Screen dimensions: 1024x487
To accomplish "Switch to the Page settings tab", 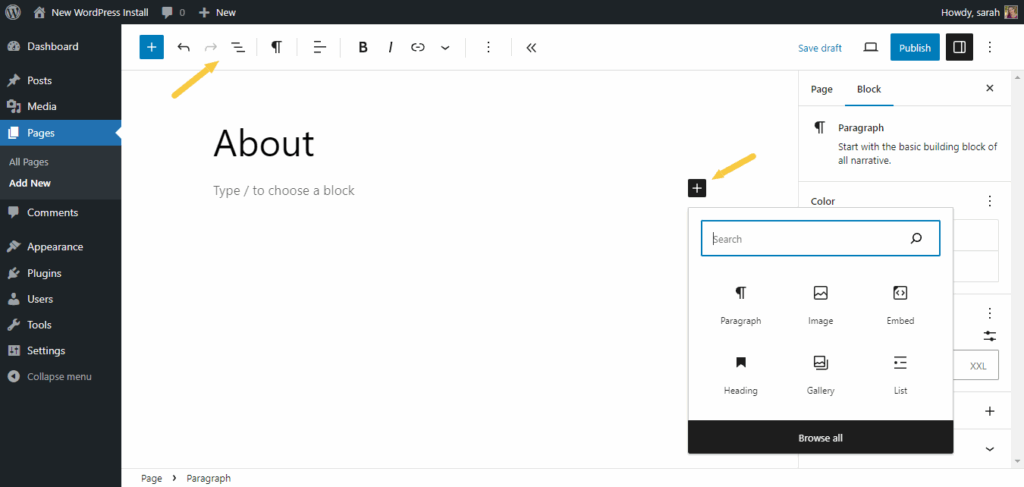I will (821, 89).
